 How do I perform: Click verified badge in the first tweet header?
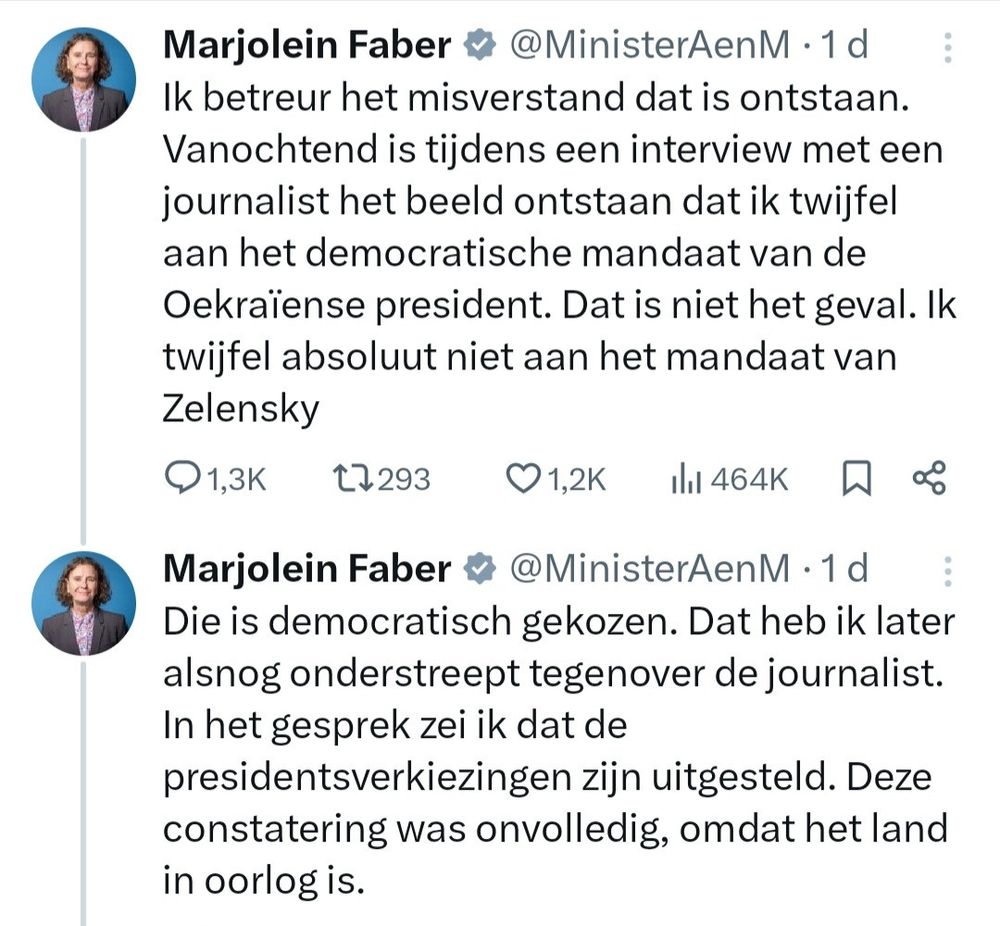(480, 45)
